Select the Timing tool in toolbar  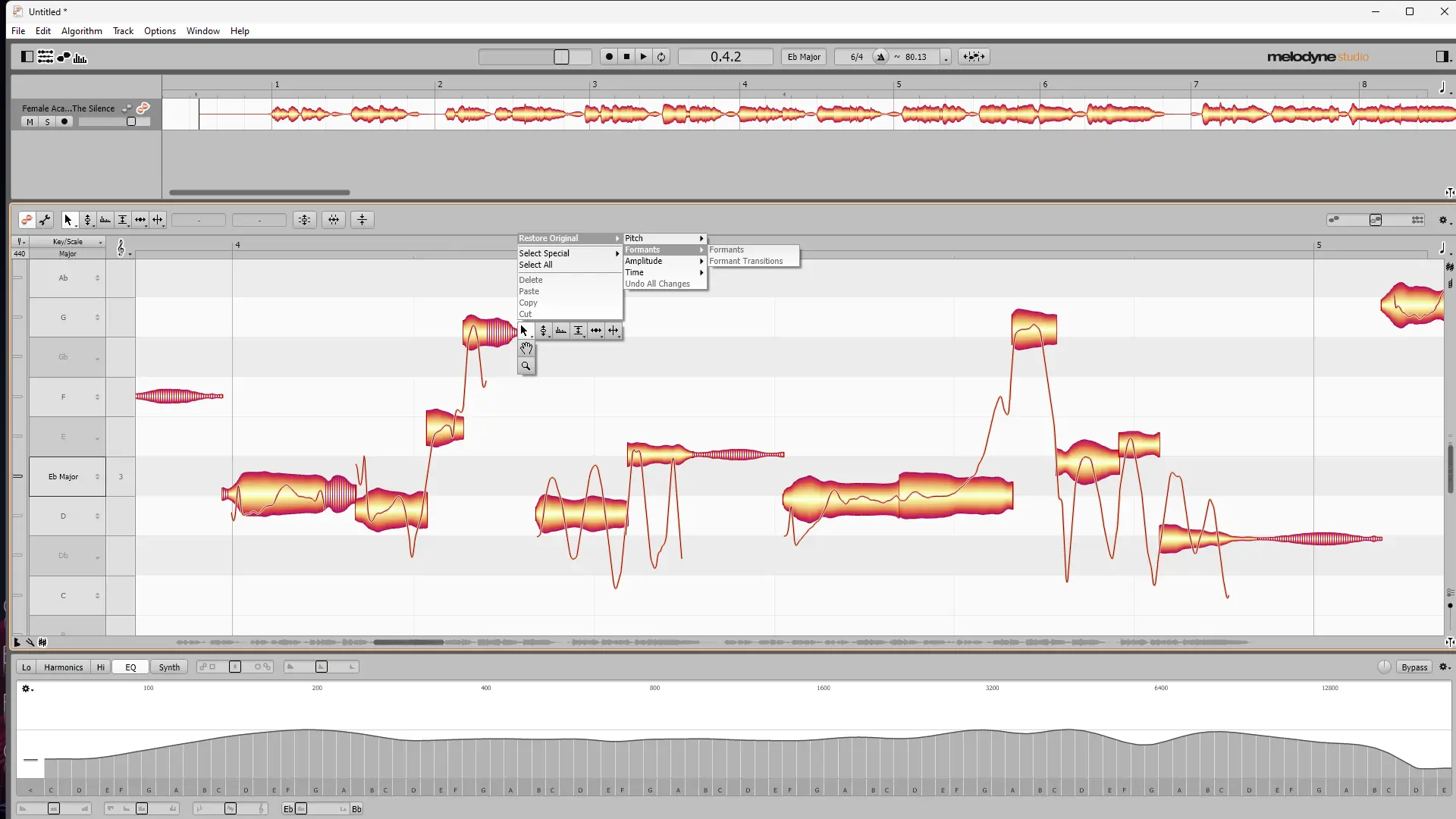pyautogui.click(x=140, y=220)
